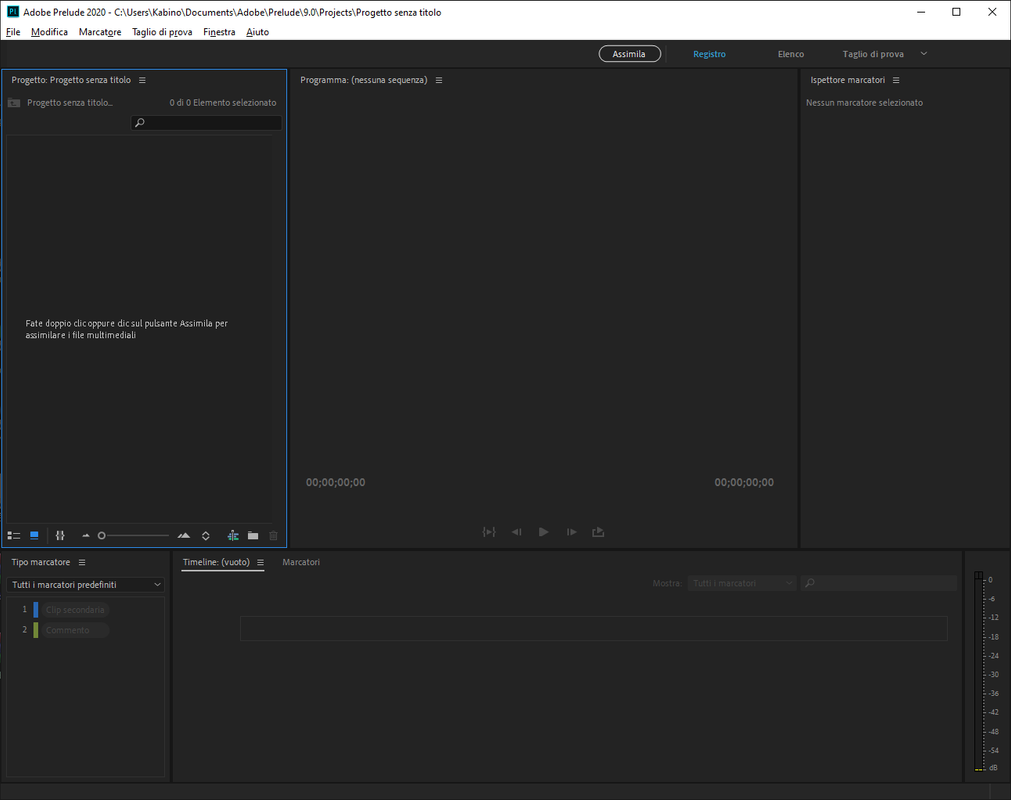Viewport: 1011px width, 800px height.
Task: Open the Finestra menu
Action: coord(219,32)
